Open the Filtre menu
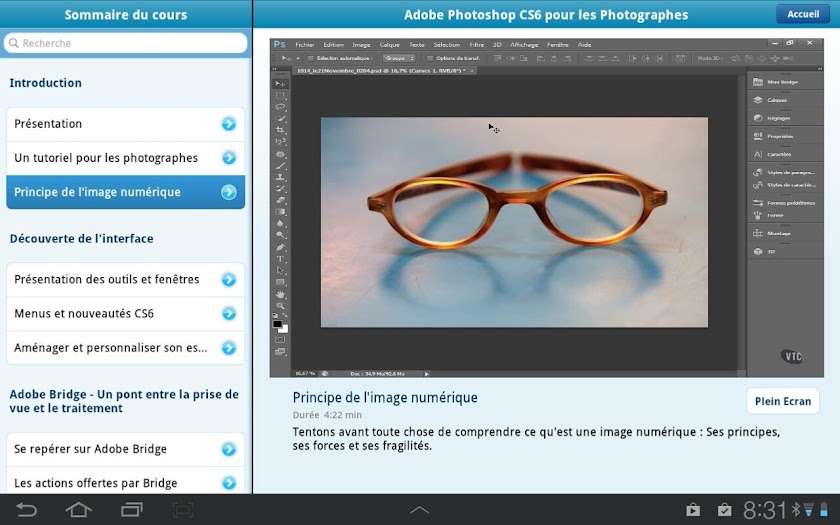Screen dimensions: 840x525 (476, 45)
